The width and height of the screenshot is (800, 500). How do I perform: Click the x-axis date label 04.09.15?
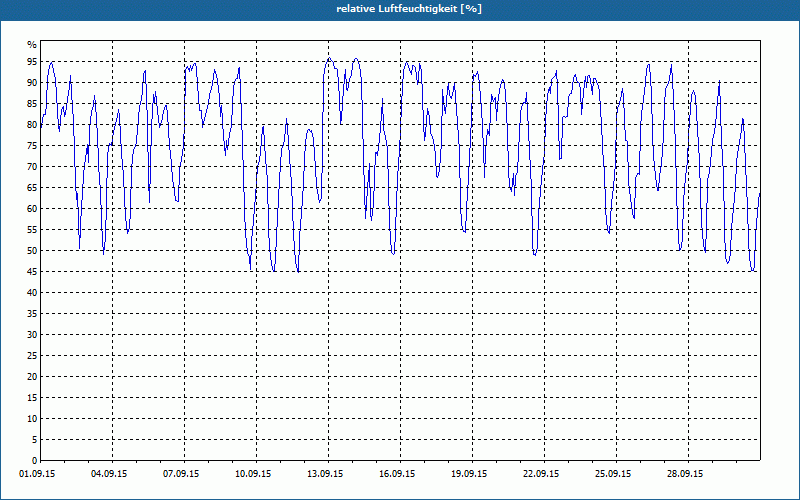pyautogui.click(x=109, y=474)
